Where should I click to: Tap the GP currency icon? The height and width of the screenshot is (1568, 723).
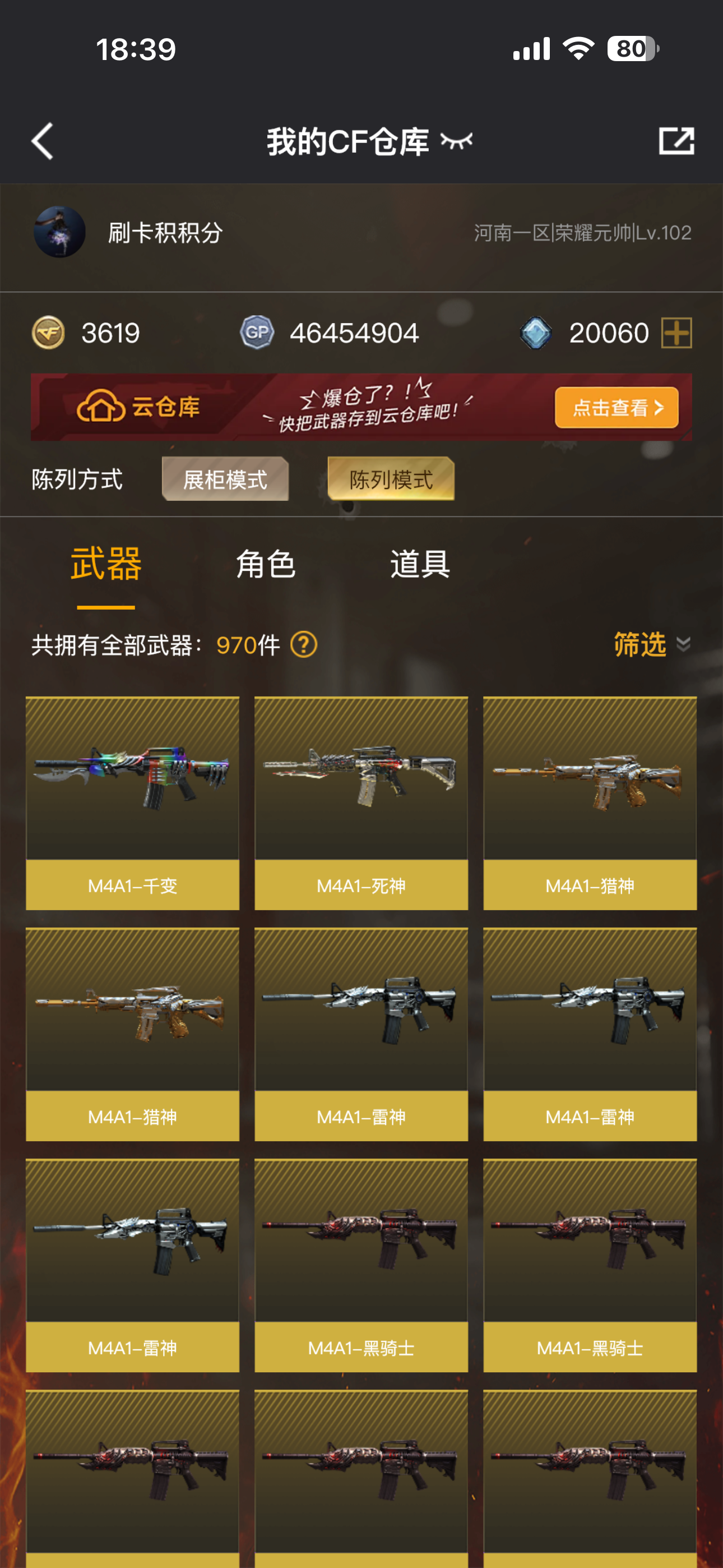click(x=257, y=333)
